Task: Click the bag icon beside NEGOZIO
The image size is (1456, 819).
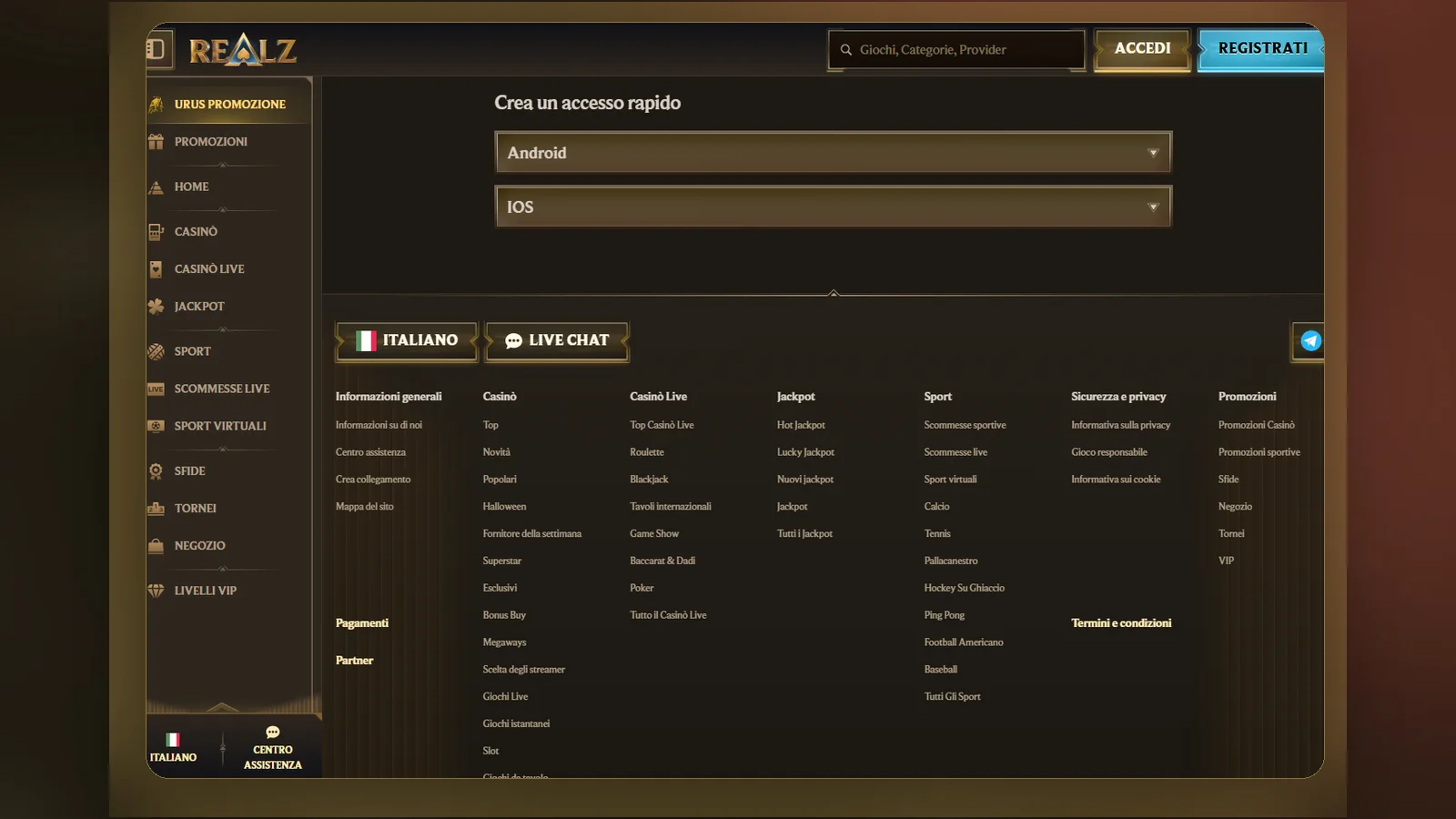Action: click(x=157, y=546)
